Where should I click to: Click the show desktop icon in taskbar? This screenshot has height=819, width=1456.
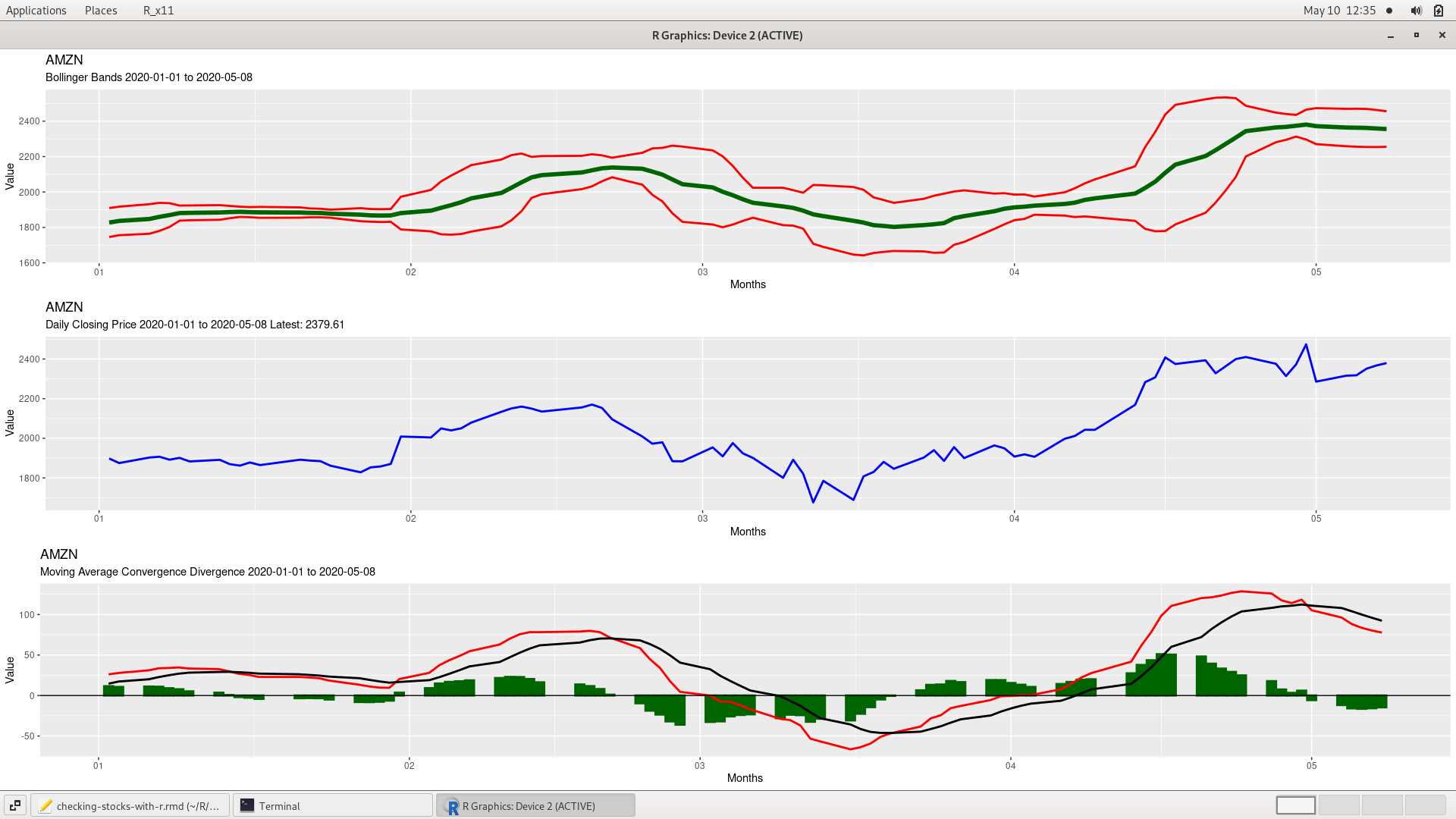pyautogui.click(x=15, y=805)
